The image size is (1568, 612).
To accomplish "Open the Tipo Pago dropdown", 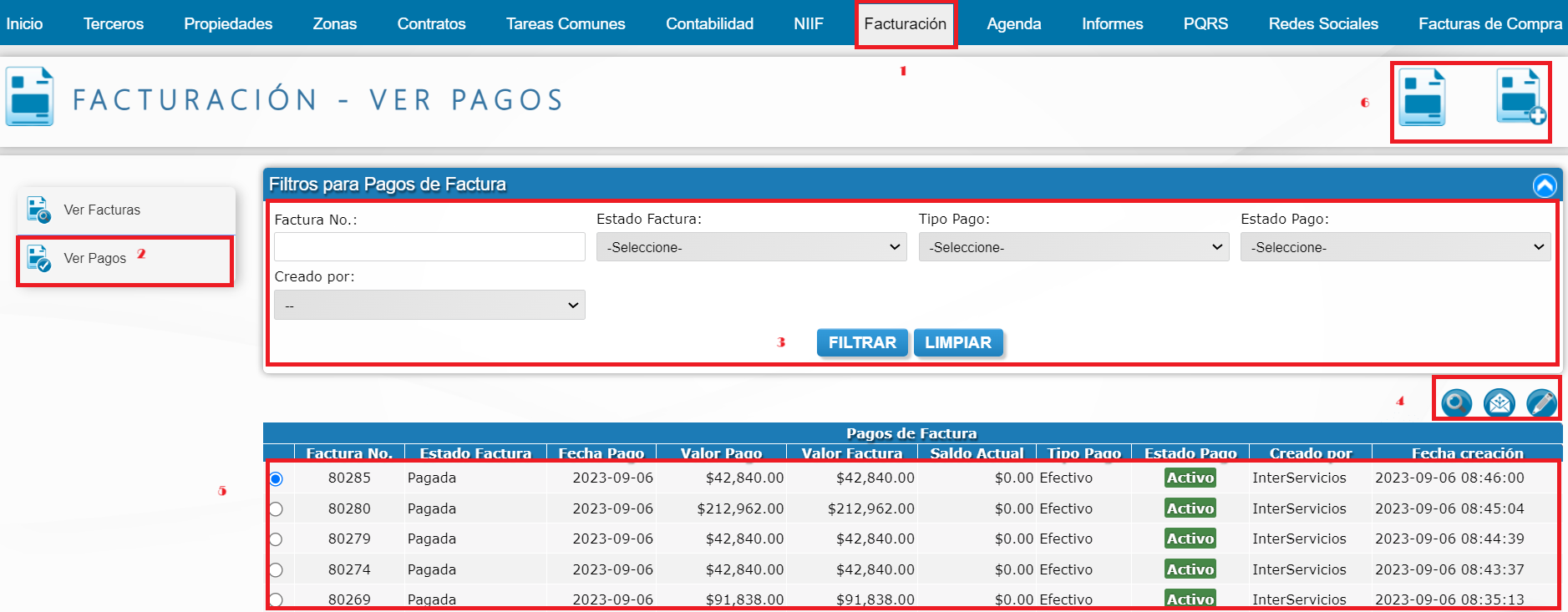I will [x=1073, y=247].
